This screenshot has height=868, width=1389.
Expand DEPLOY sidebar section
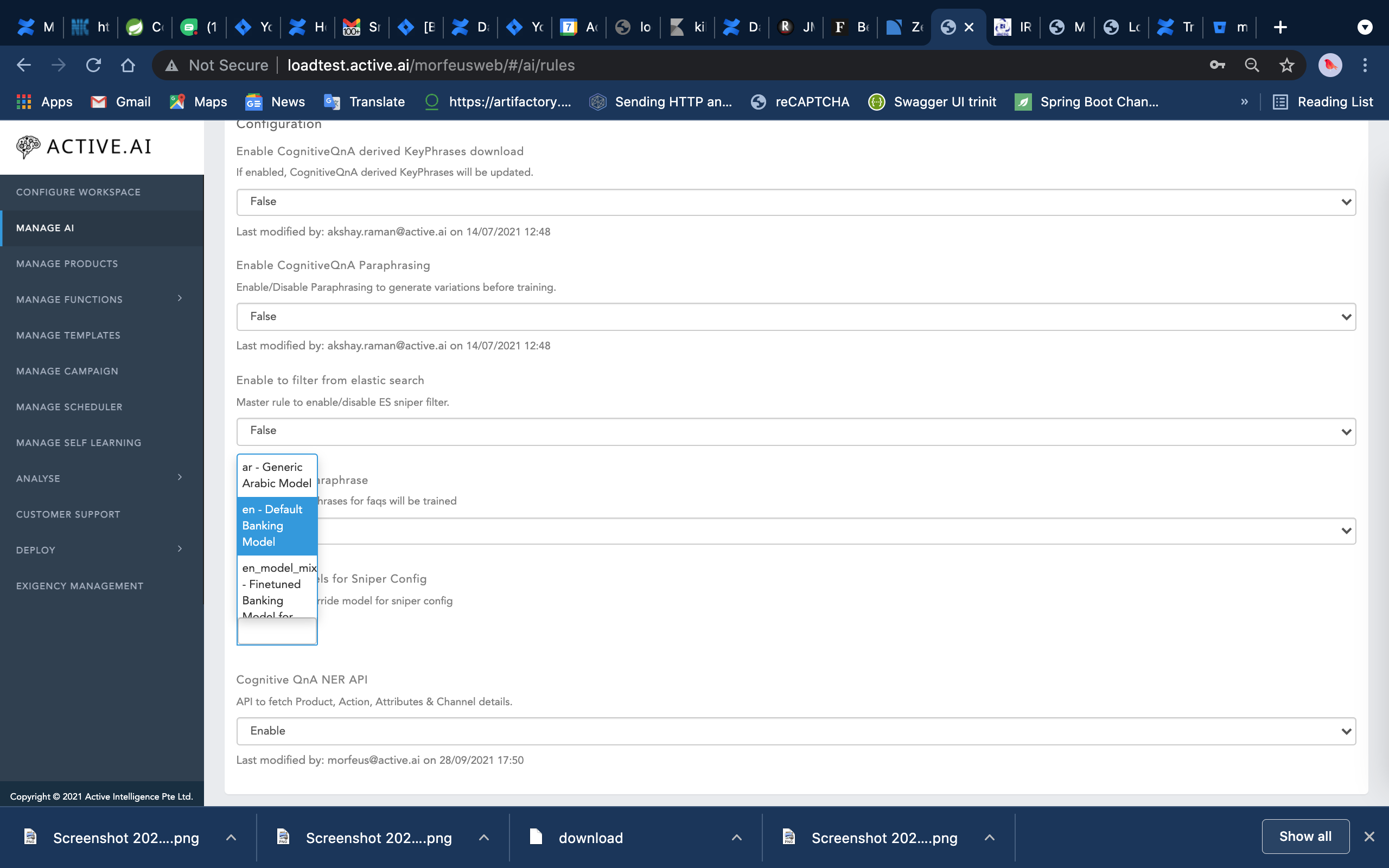click(x=180, y=549)
